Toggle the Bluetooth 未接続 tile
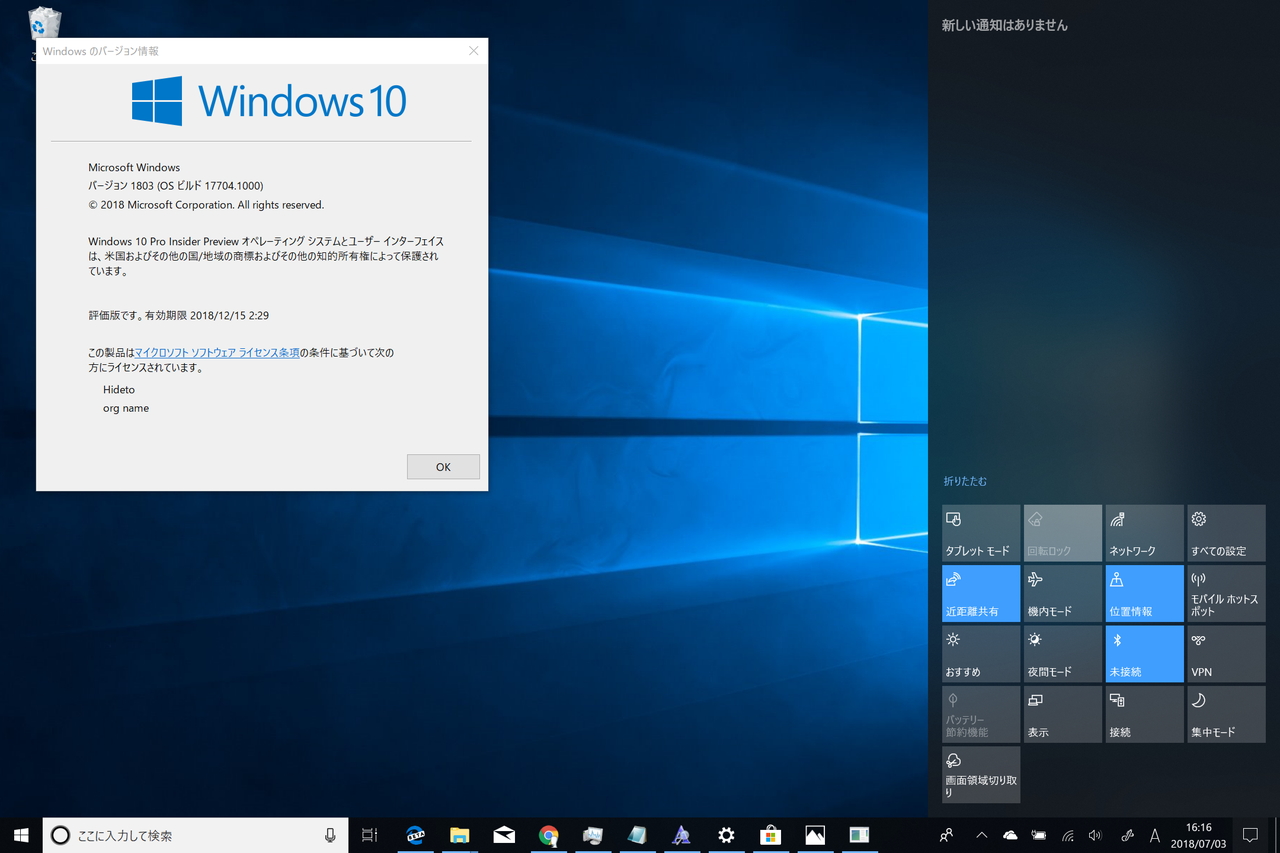 (x=1144, y=654)
